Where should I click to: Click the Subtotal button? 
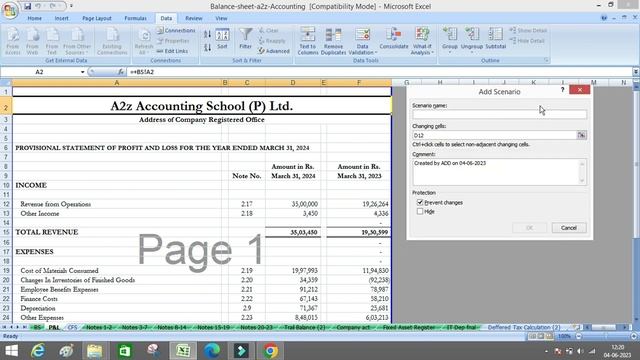click(496, 38)
